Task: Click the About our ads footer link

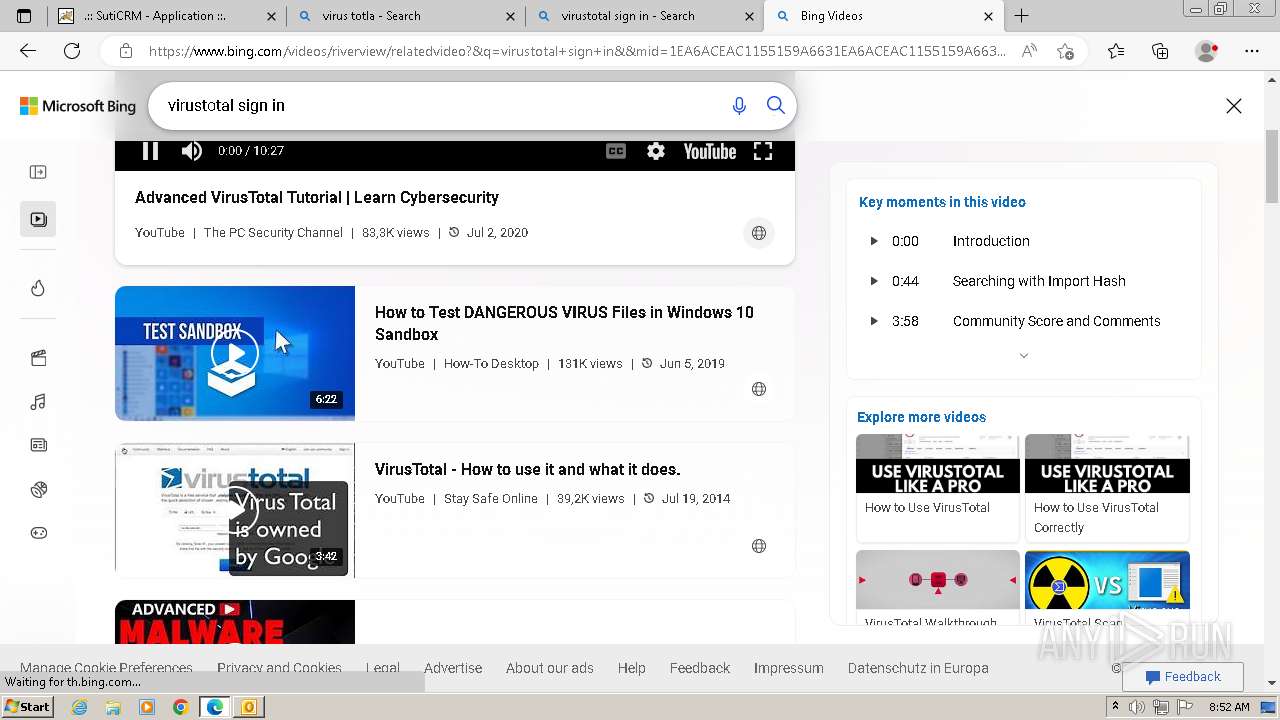Action: tap(550, 668)
